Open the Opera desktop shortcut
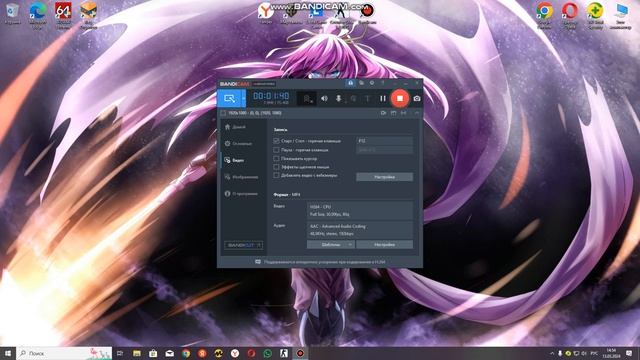Viewport: 640px width, 360px height. point(569,15)
